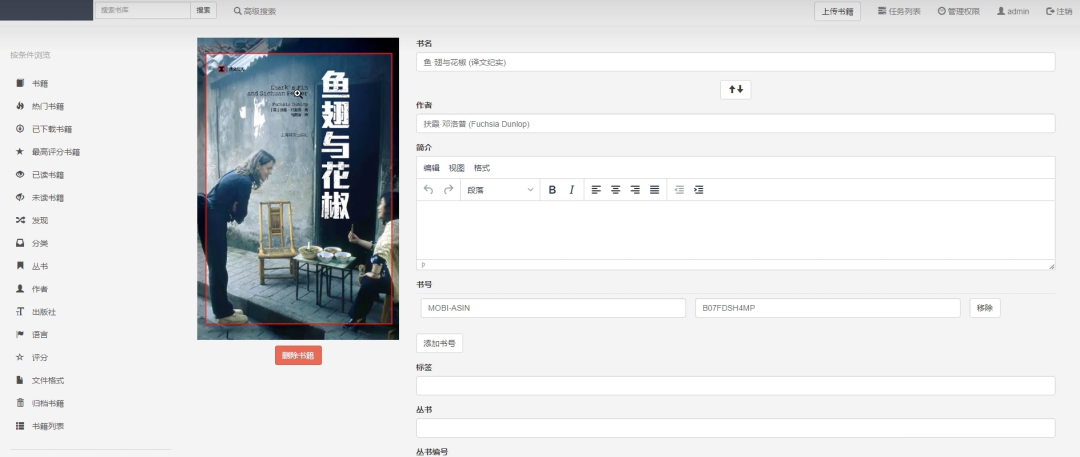
Task: Click into the 简介 description text area
Action: pos(736,230)
